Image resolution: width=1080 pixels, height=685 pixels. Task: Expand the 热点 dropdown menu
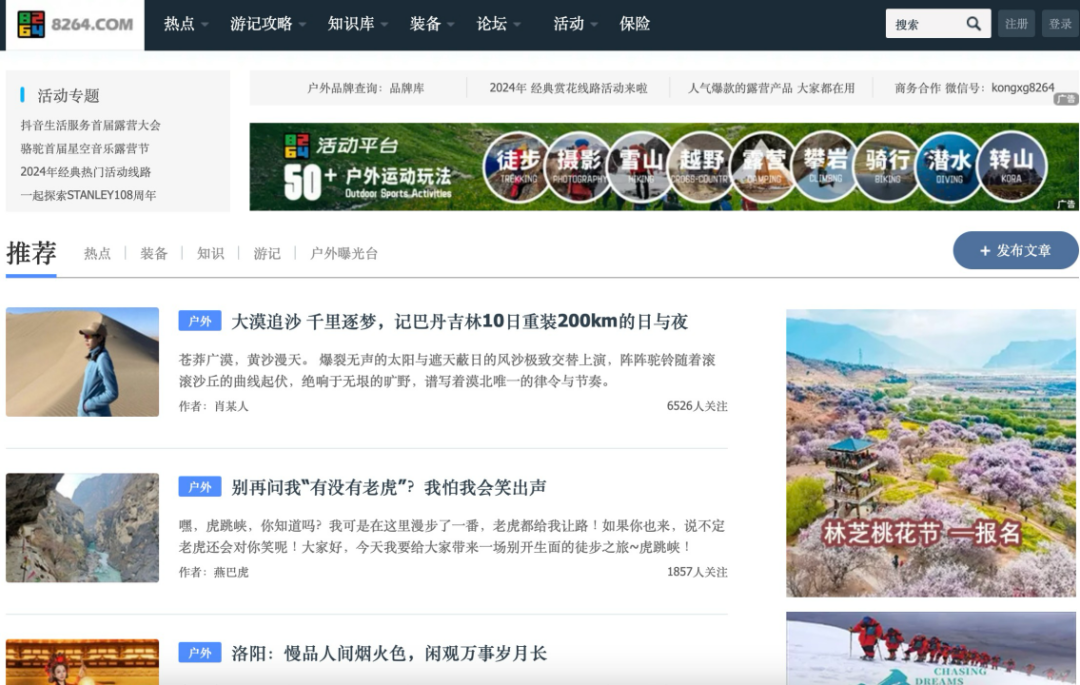(x=186, y=24)
